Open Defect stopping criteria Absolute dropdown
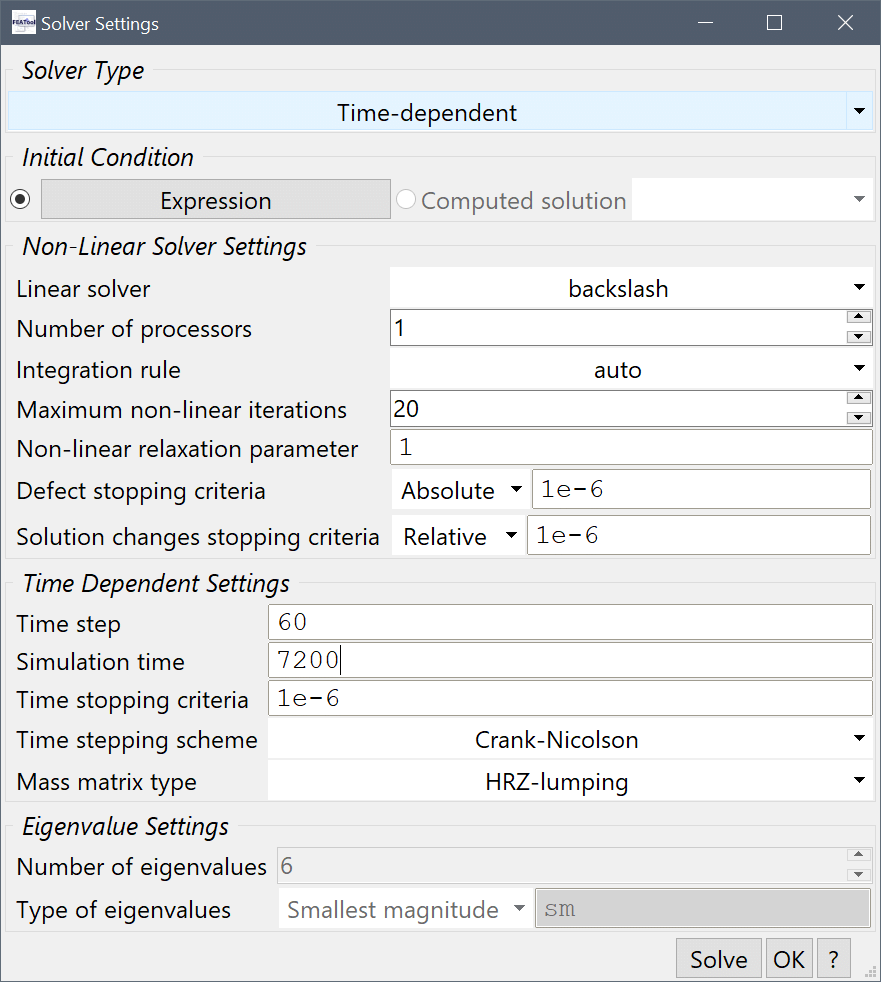 coord(461,490)
